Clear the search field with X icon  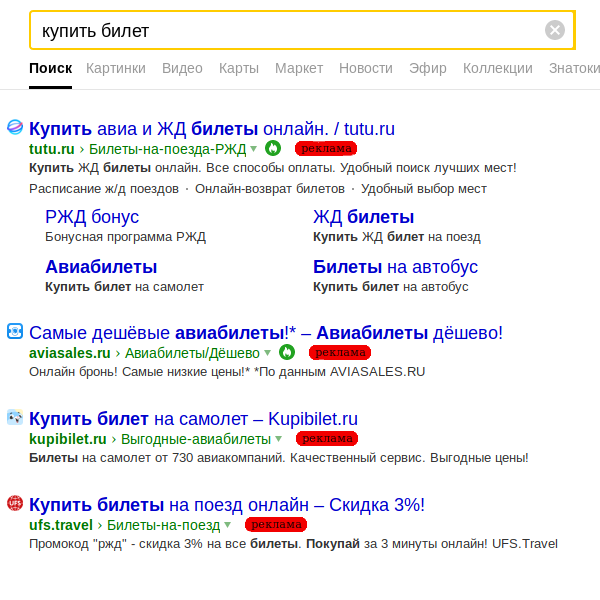tap(554, 30)
